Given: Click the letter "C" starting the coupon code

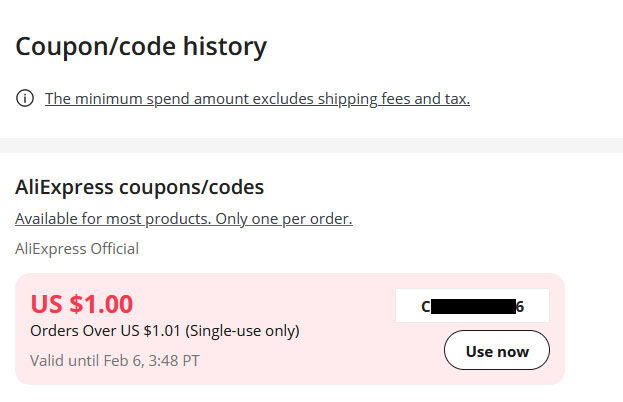Looking at the screenshot, I should (x=427, y=306).
